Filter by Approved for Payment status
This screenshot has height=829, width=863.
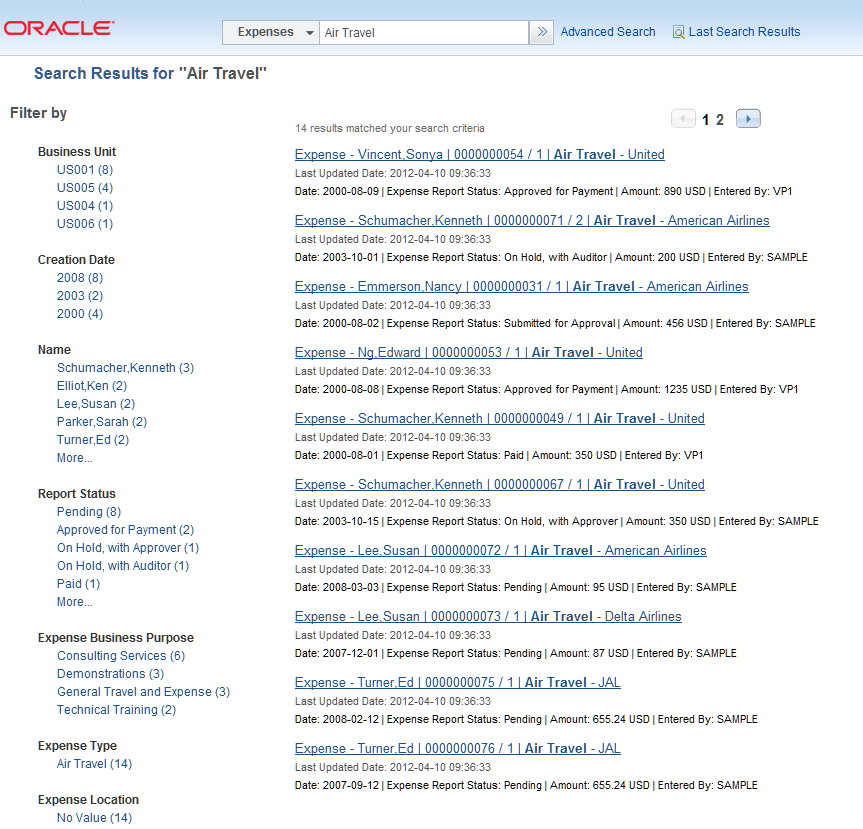coord(125,530)
